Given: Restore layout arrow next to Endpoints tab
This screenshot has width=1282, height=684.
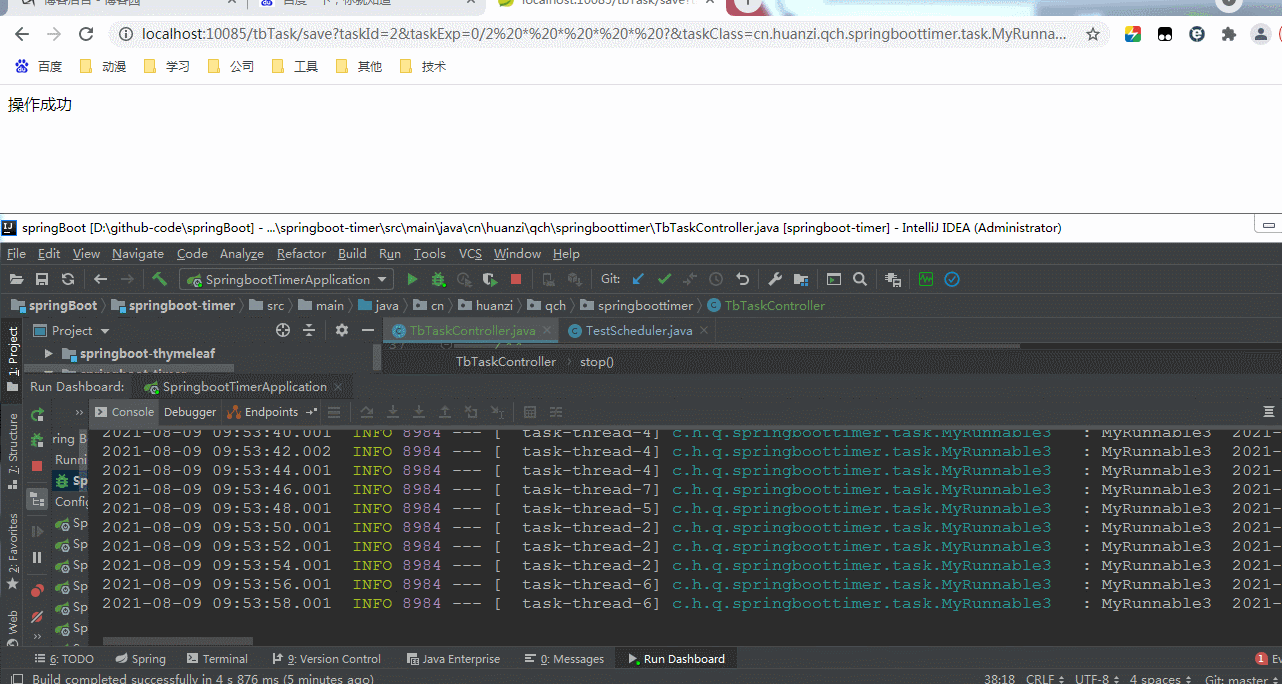Looking at the screenshot, I should (311, 412).
